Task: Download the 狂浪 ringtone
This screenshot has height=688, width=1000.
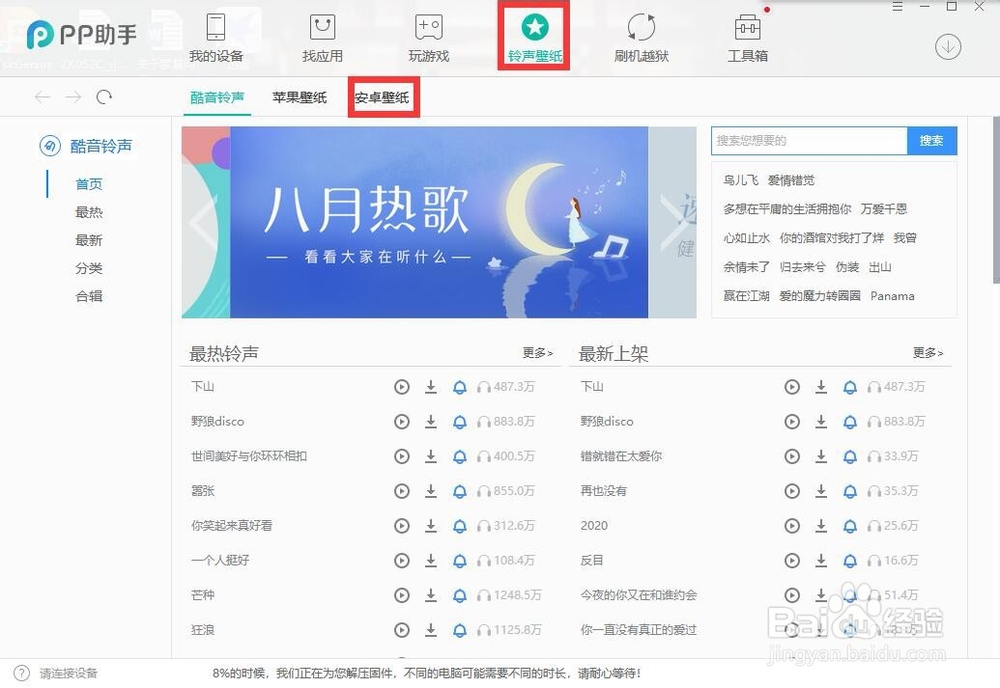Action: [431, 630]
